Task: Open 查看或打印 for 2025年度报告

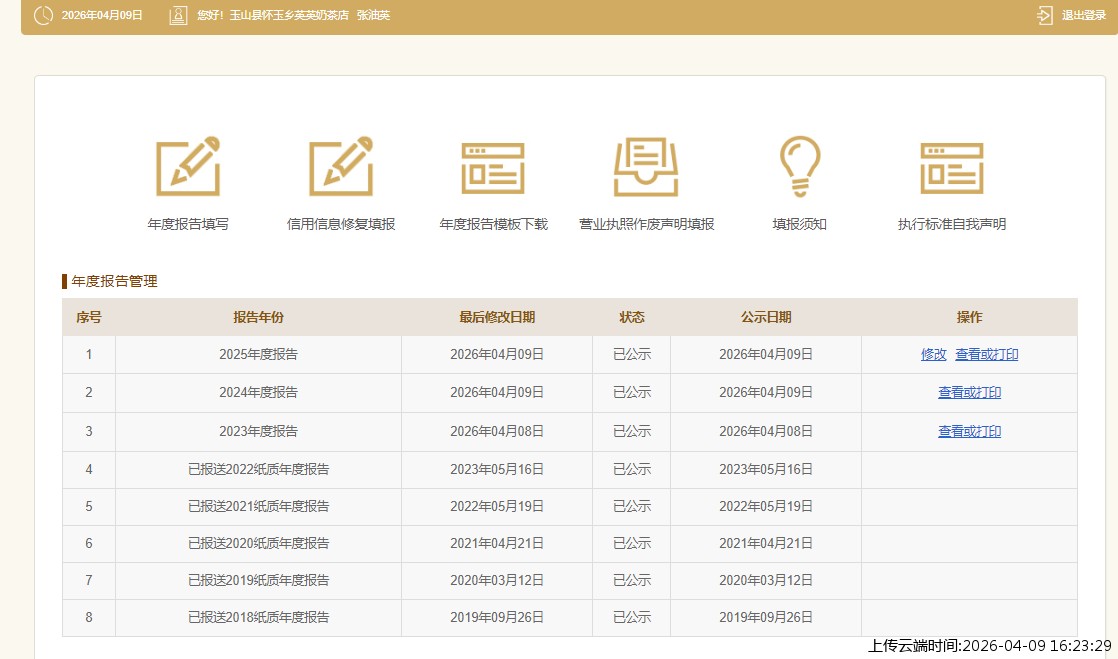Action: point(986,354)
